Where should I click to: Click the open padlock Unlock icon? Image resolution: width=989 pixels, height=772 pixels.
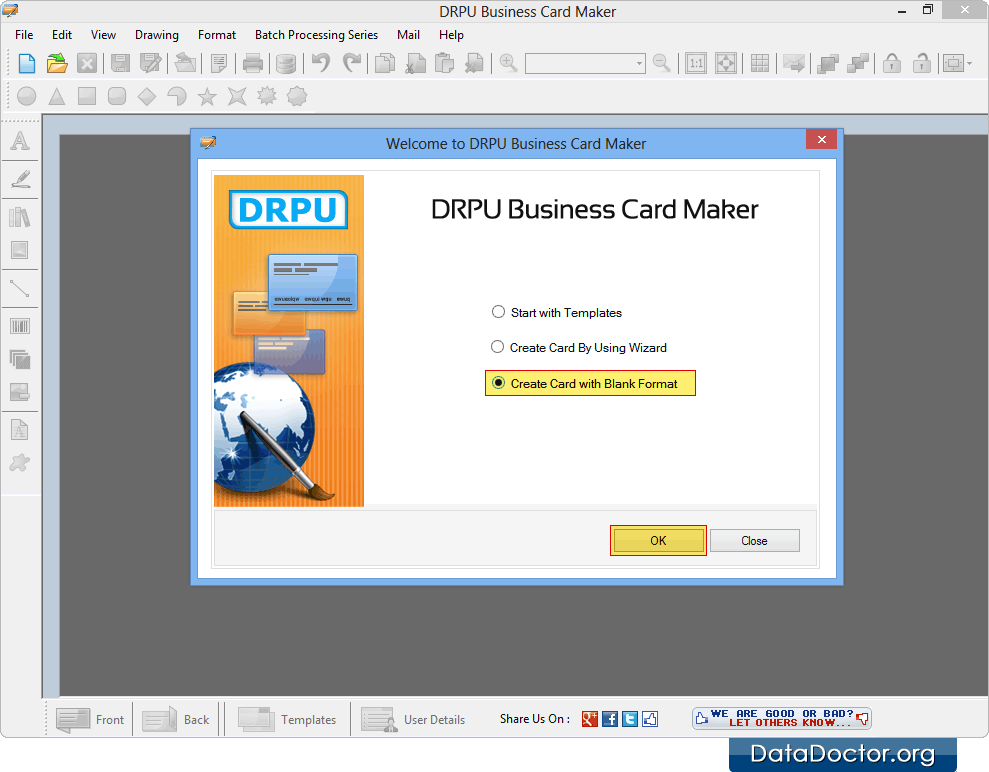[922, 63]
